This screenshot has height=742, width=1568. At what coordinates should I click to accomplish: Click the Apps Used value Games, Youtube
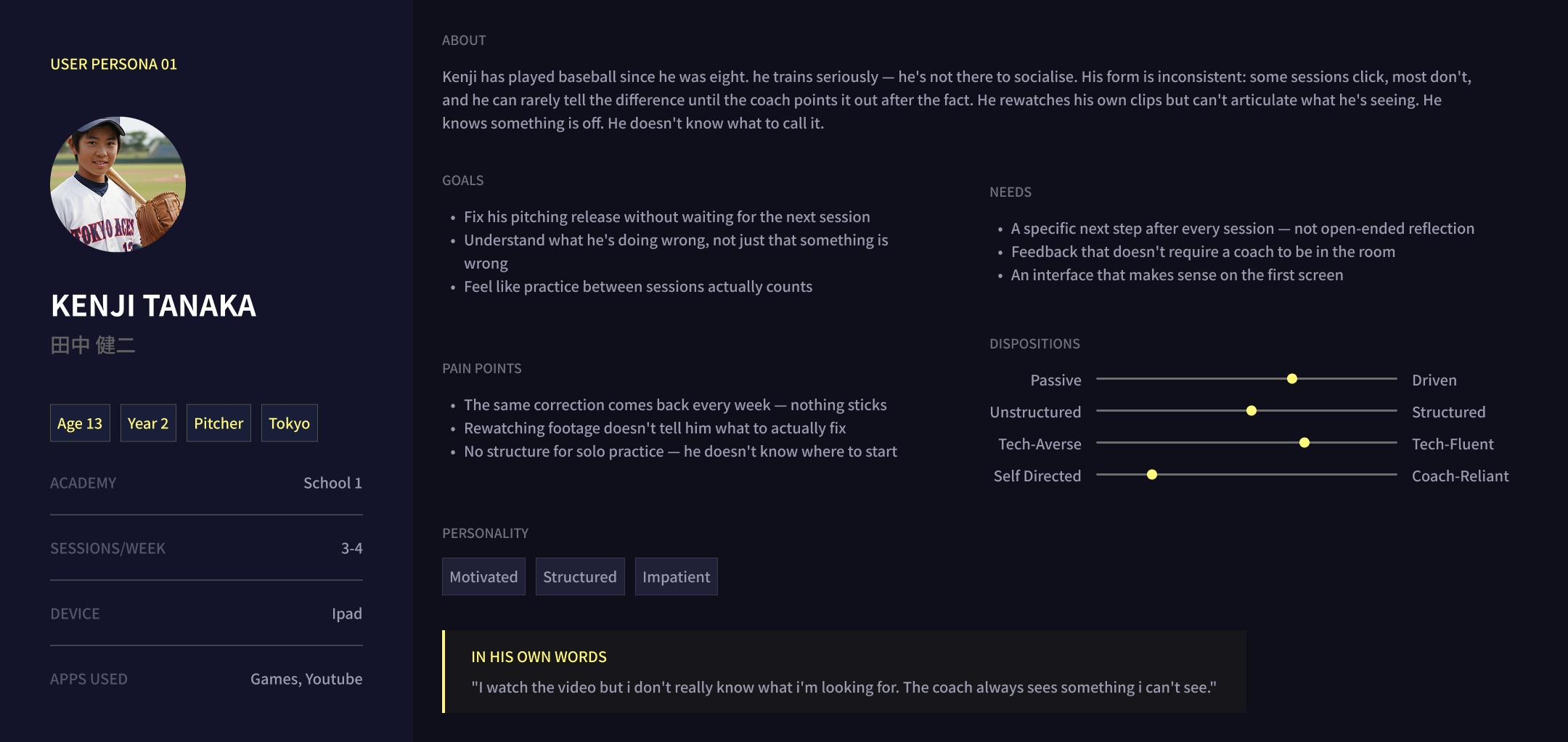click(306, 679)
